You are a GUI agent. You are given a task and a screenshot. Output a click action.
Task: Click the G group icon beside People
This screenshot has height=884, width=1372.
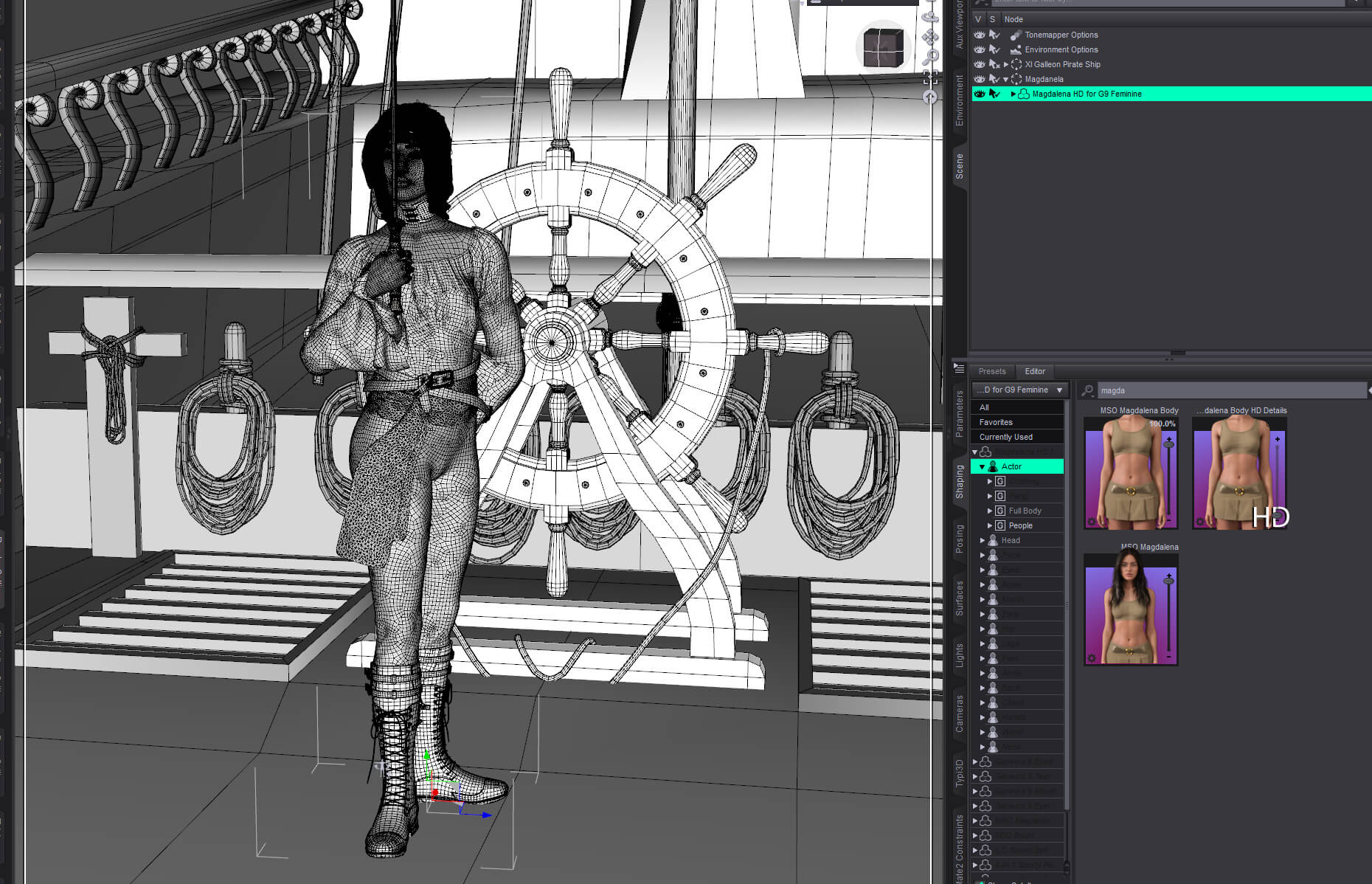1000,525
